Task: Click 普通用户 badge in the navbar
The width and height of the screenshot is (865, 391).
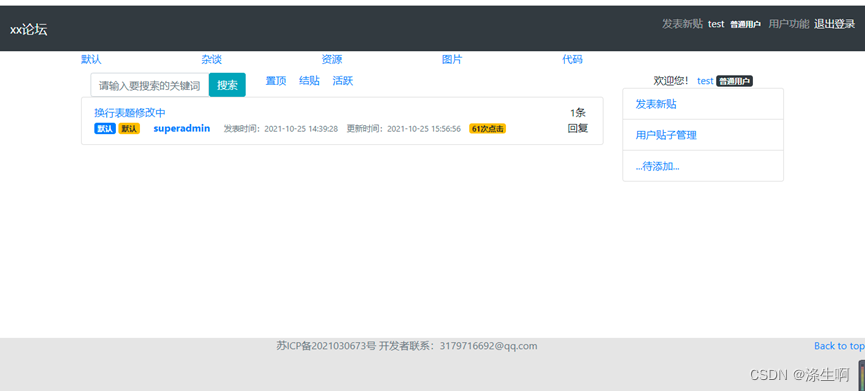Action: tap(745, 24)
